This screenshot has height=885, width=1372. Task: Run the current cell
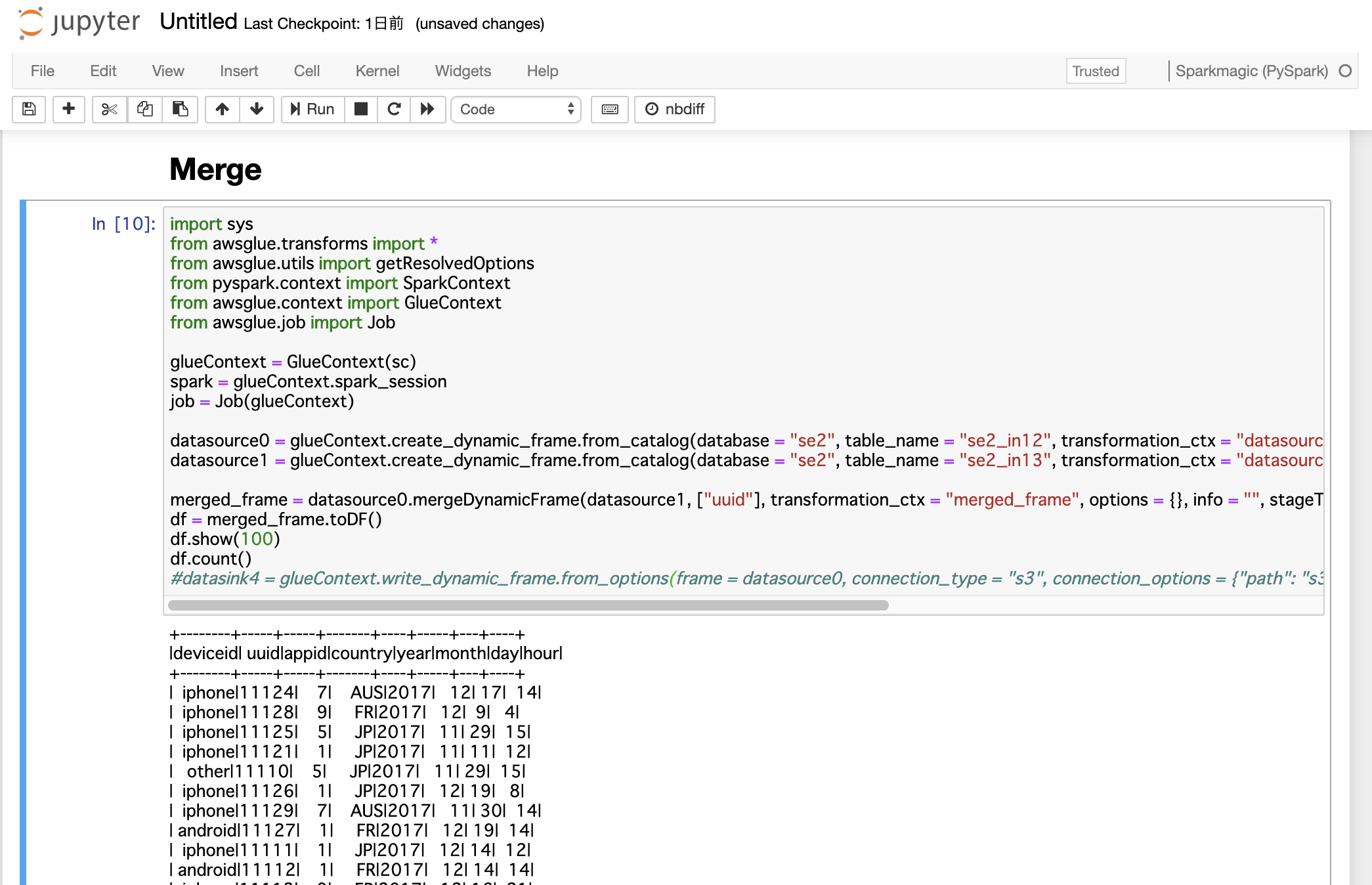point(312,109)
